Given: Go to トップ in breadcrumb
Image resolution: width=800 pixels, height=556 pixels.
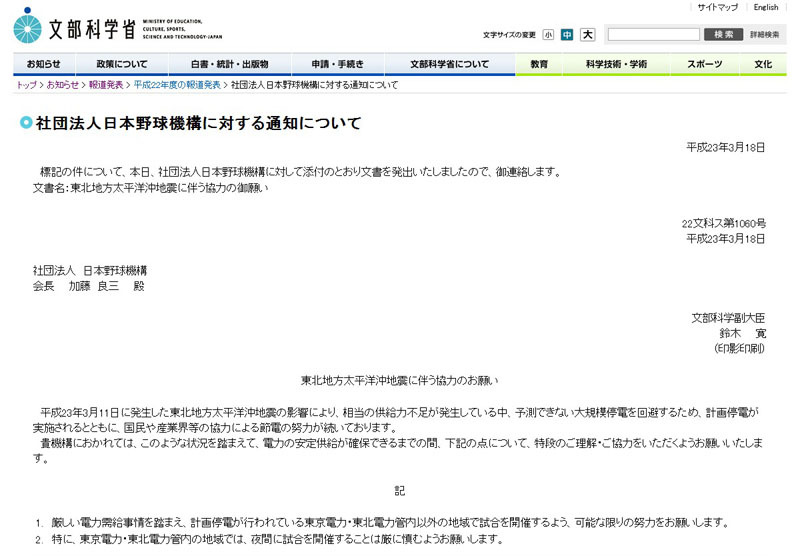Looking at the screenshot, I should point(27,85).
